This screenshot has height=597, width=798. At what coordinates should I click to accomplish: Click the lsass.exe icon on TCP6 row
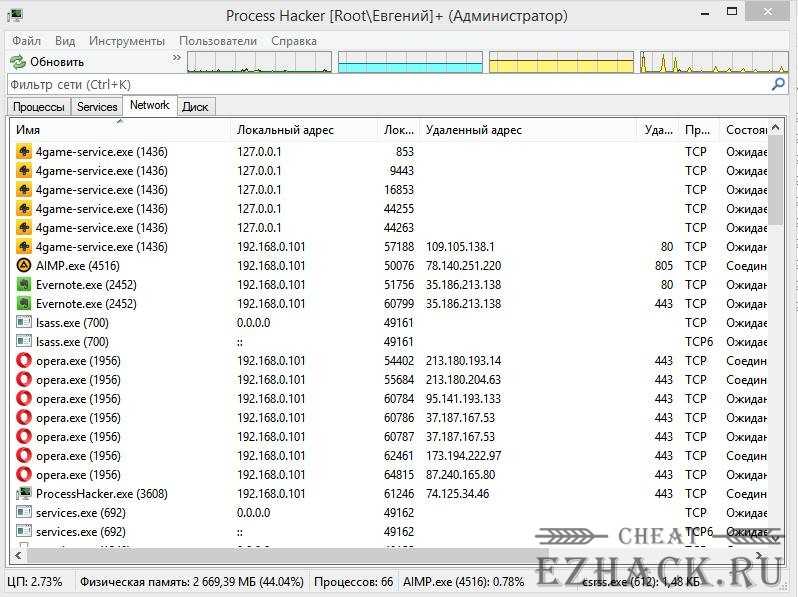(24, 342)
